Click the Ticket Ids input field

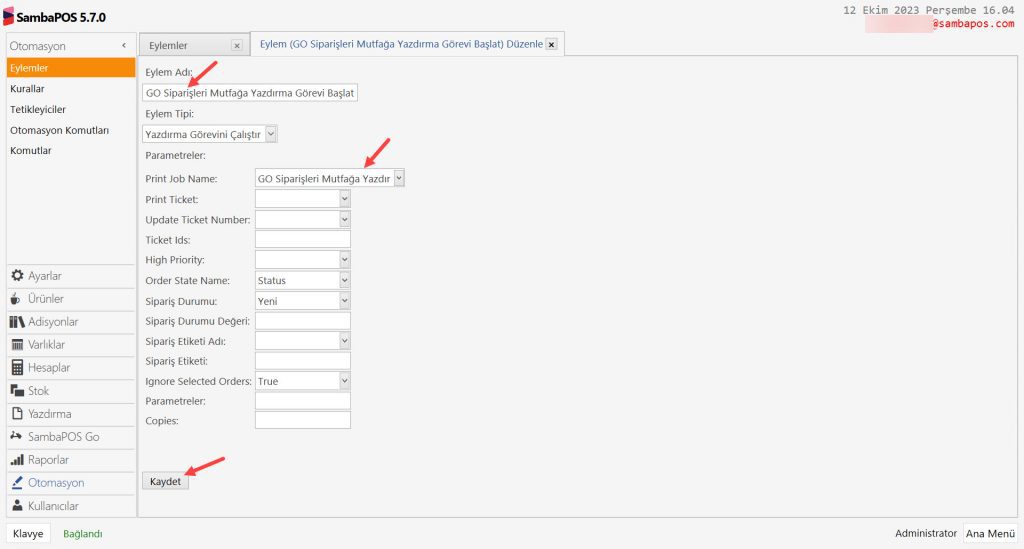[x=303, y=240]
